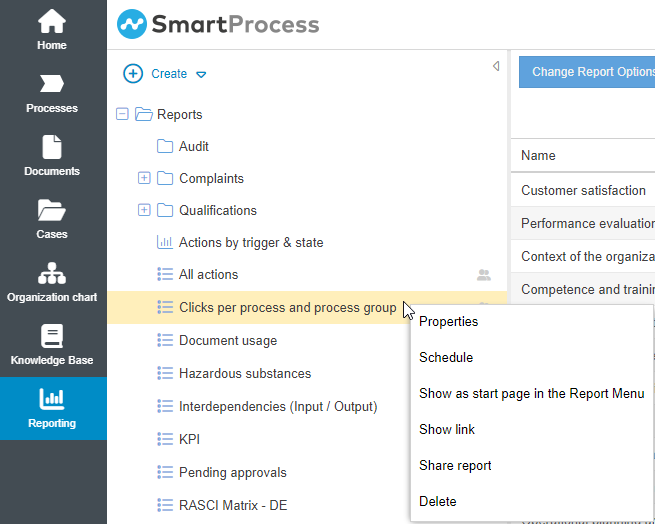Image resolution: width=655 pixels, height=524 pixels.
Task: Open the Home sidebar icon
Action: (52, 20)
